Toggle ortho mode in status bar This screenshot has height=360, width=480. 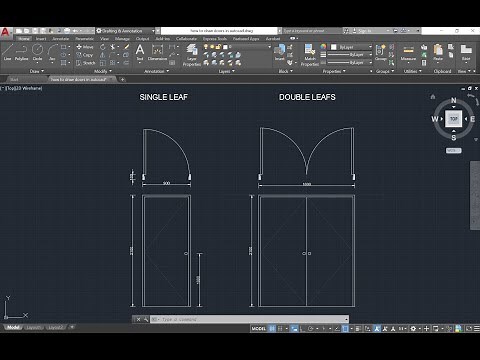[x=303, y=329]
